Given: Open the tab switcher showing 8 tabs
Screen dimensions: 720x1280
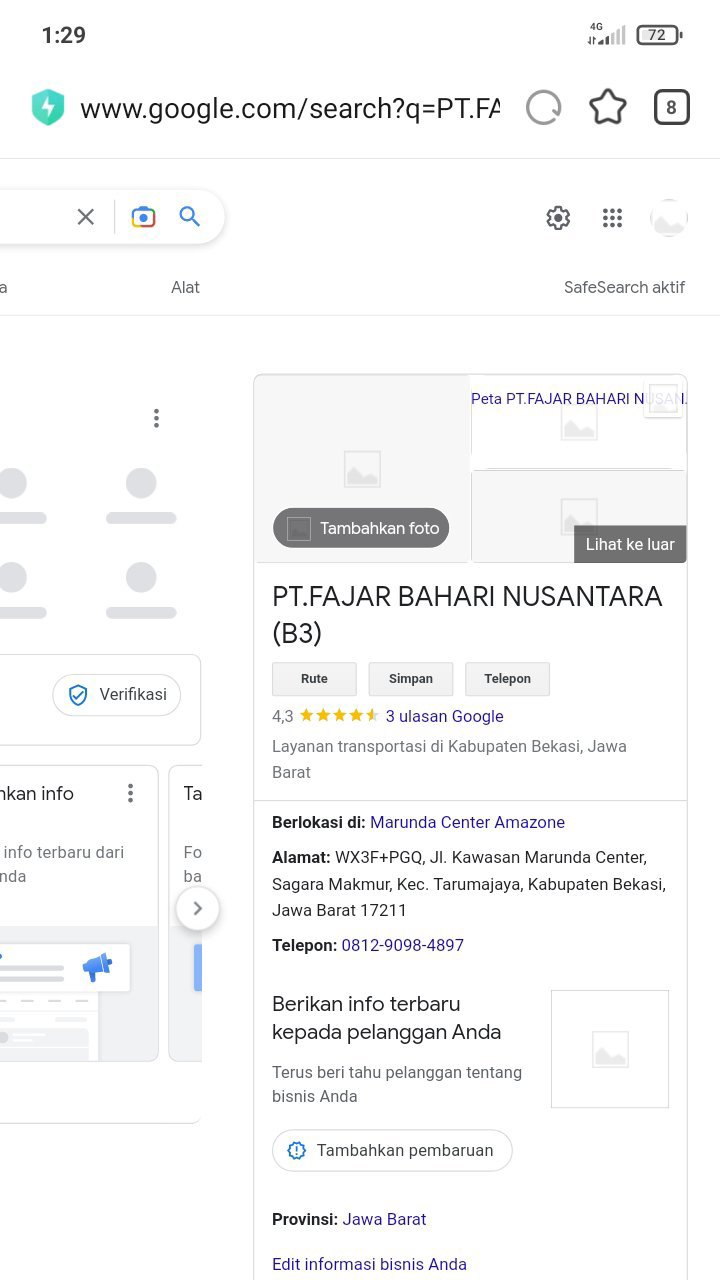Looking at the screenshot, I should pyautogui.click(x=672, y=107).
